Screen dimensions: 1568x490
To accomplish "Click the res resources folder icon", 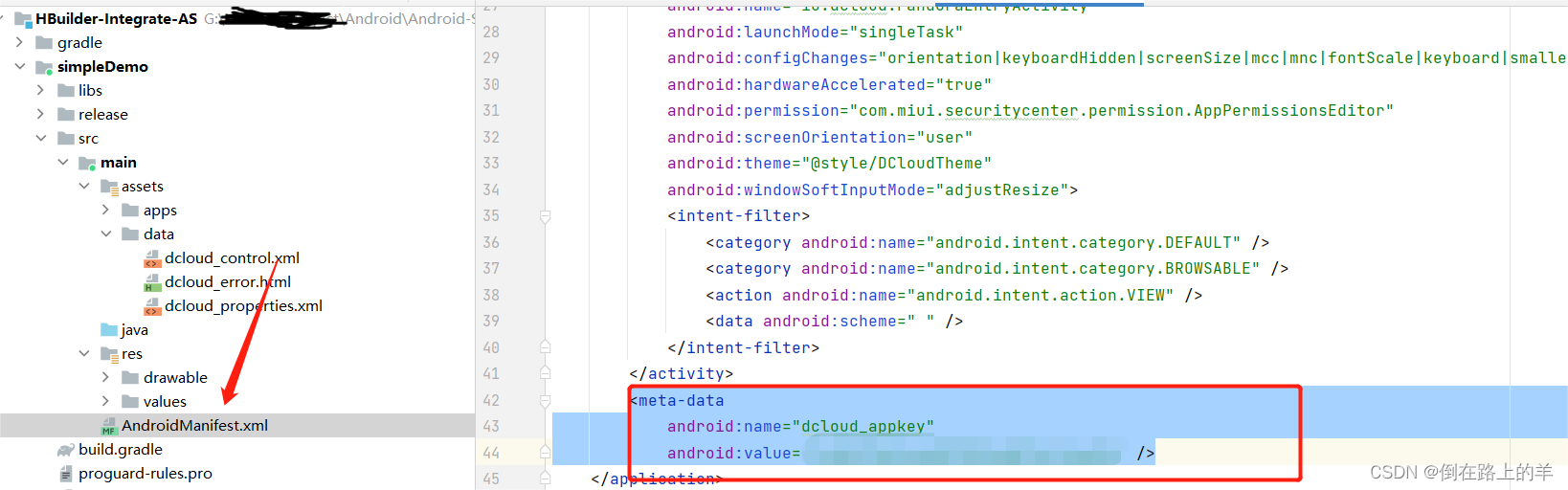I will pos(109,354).
